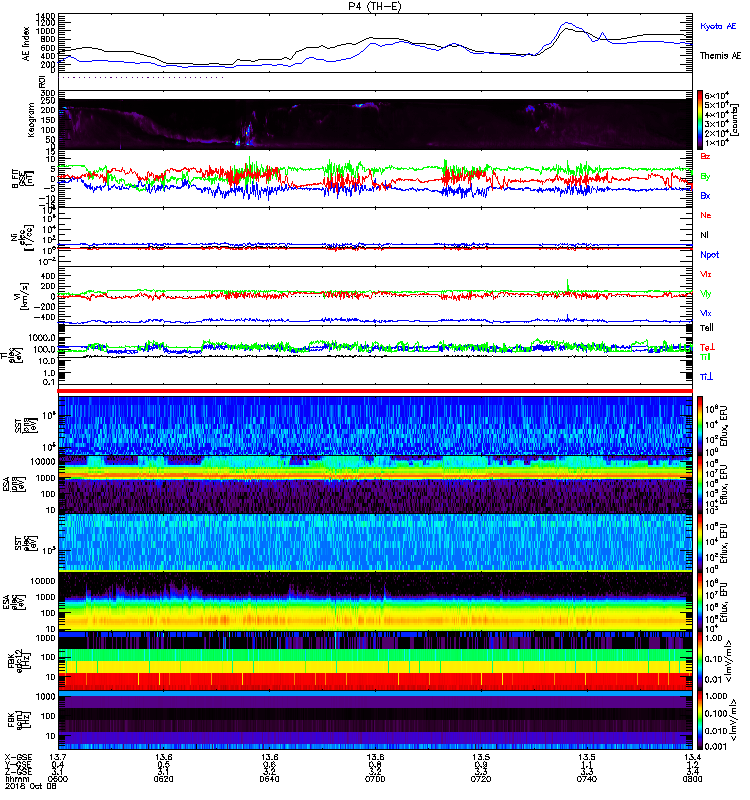Click the 0620 time tick label

pyautogui.click(x=163, y=779)
